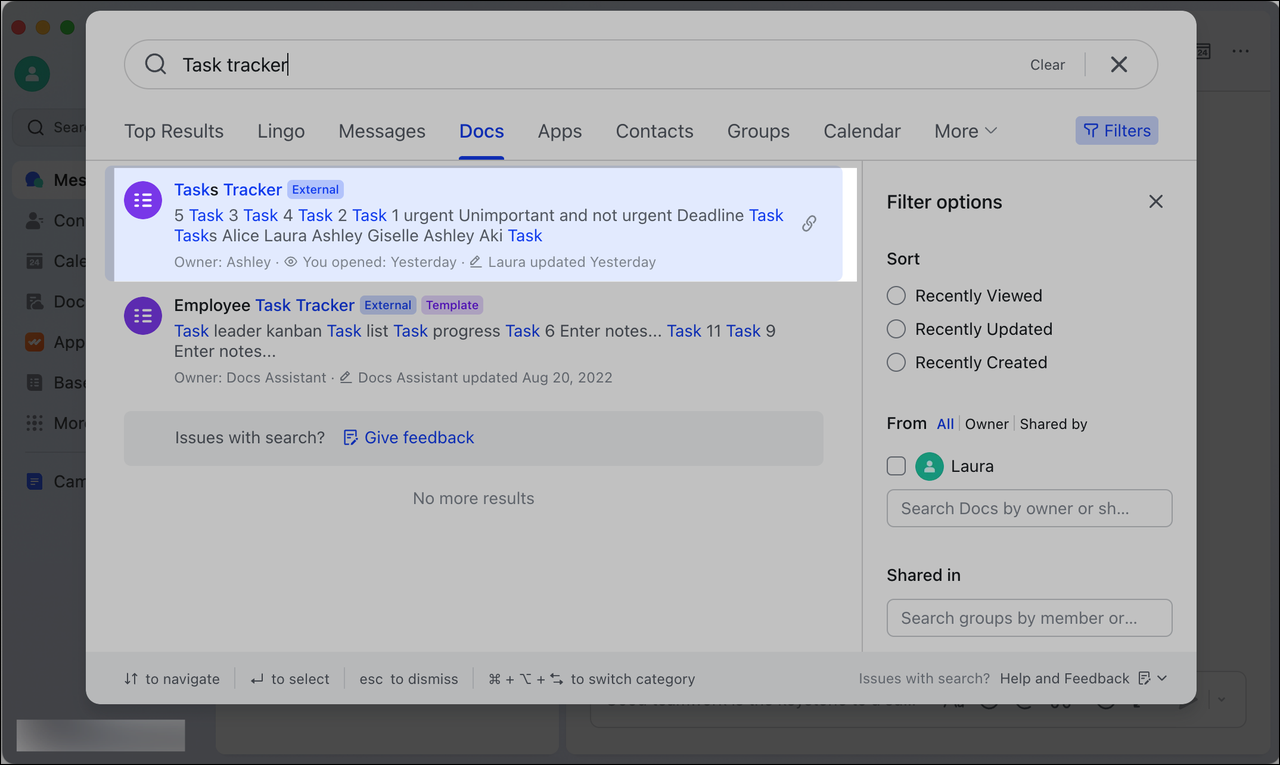Click the magnifier icon in search bar

[155, 64]
